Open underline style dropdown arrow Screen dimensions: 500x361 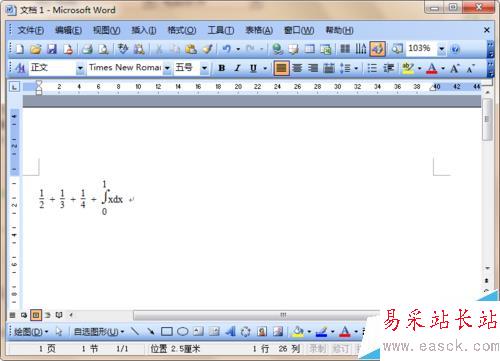point(265,68)
